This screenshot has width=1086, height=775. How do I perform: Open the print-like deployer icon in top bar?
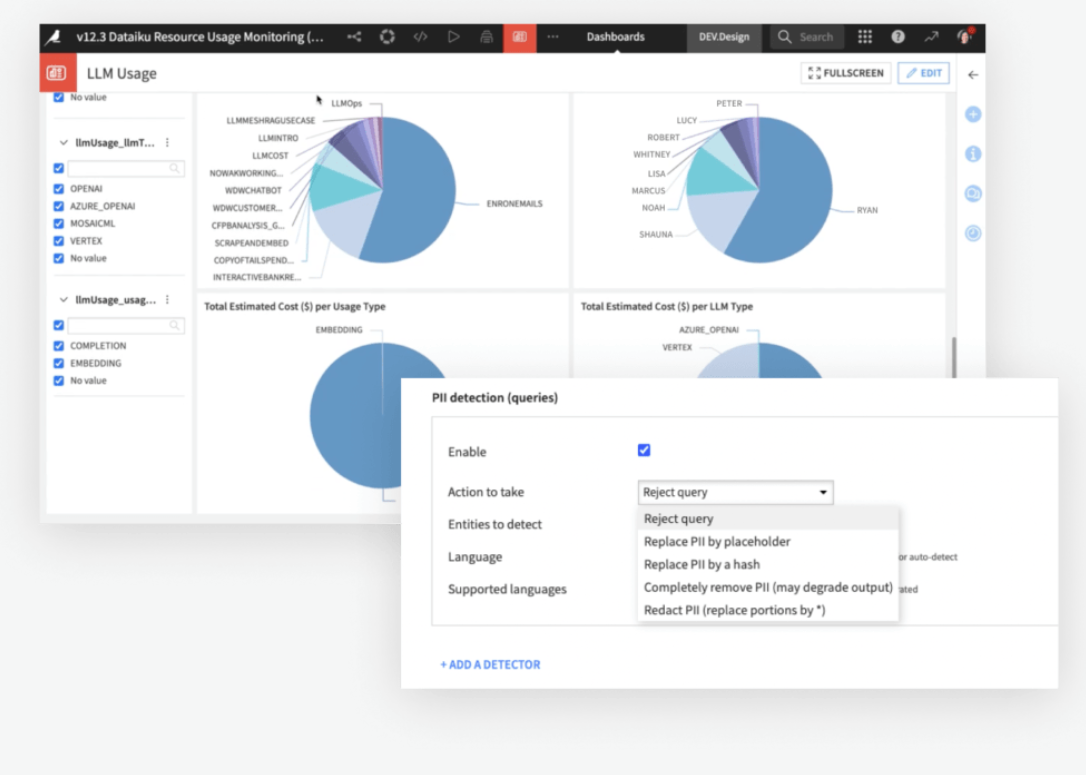487,37
